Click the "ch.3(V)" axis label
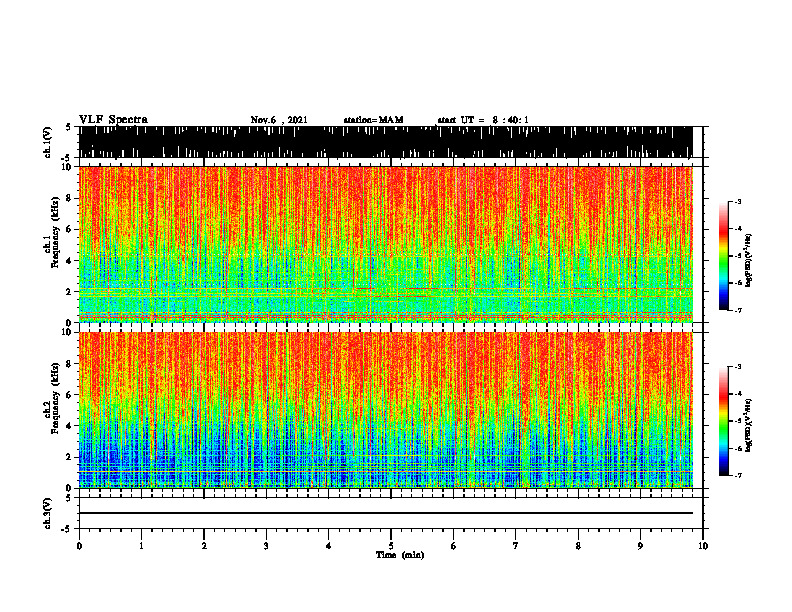The height and width of the screenshot is (612, 792). click(49, 514)
